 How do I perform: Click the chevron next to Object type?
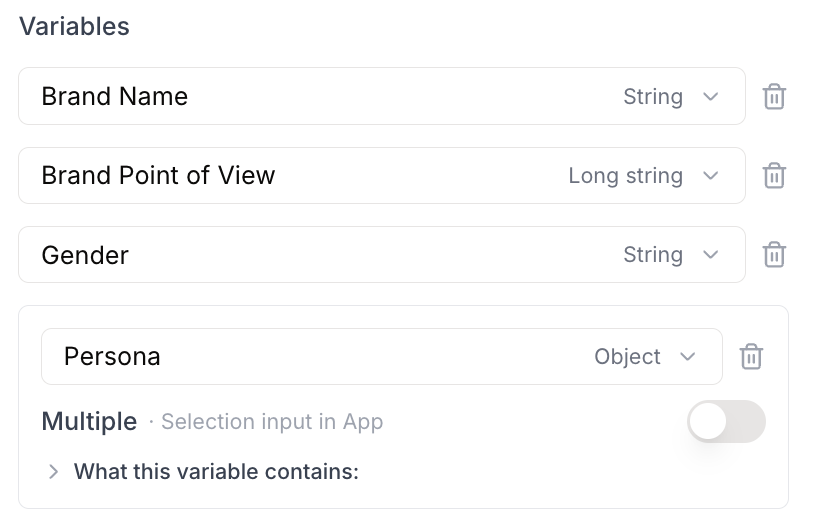[x=687, y=356]
